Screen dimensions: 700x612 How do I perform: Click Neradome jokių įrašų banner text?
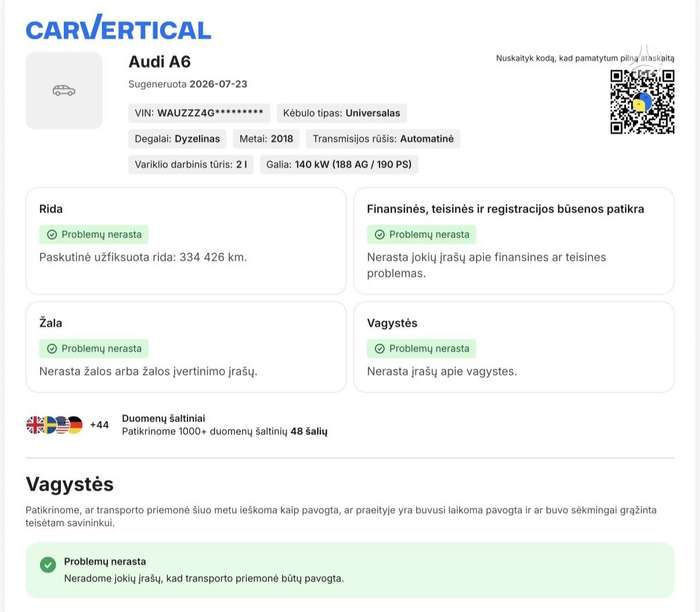(x=204, y=579)
